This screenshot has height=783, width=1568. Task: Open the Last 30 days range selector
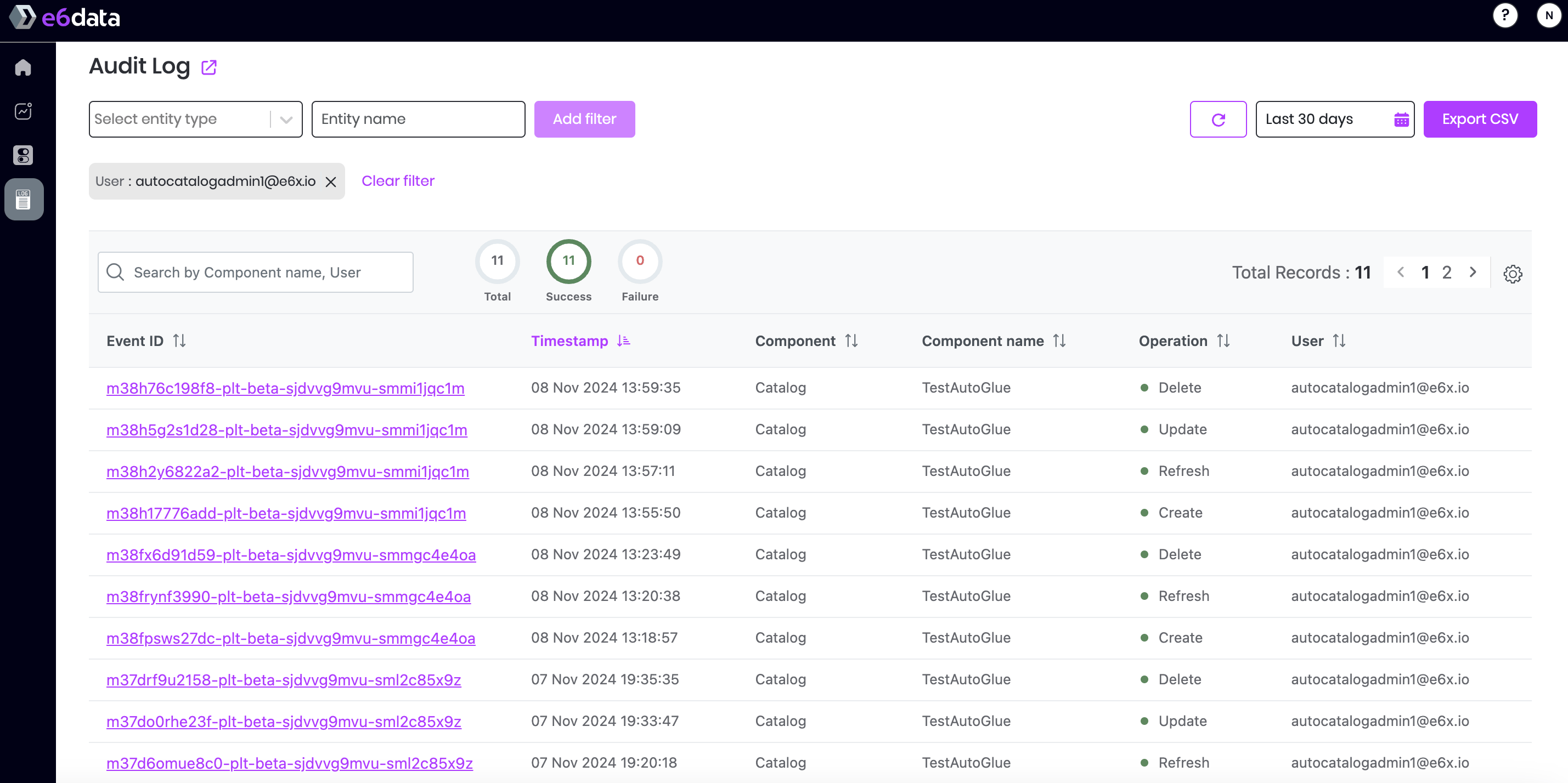(x=1335, y=119)
